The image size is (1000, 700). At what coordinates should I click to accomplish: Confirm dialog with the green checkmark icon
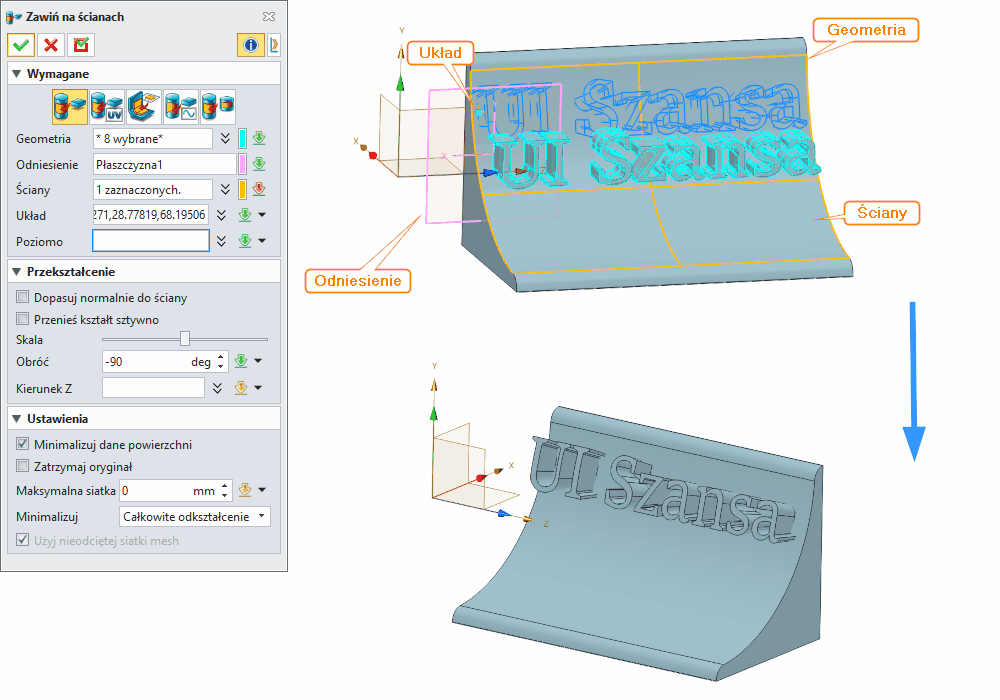pyautogui.click(x=20, y=45)
